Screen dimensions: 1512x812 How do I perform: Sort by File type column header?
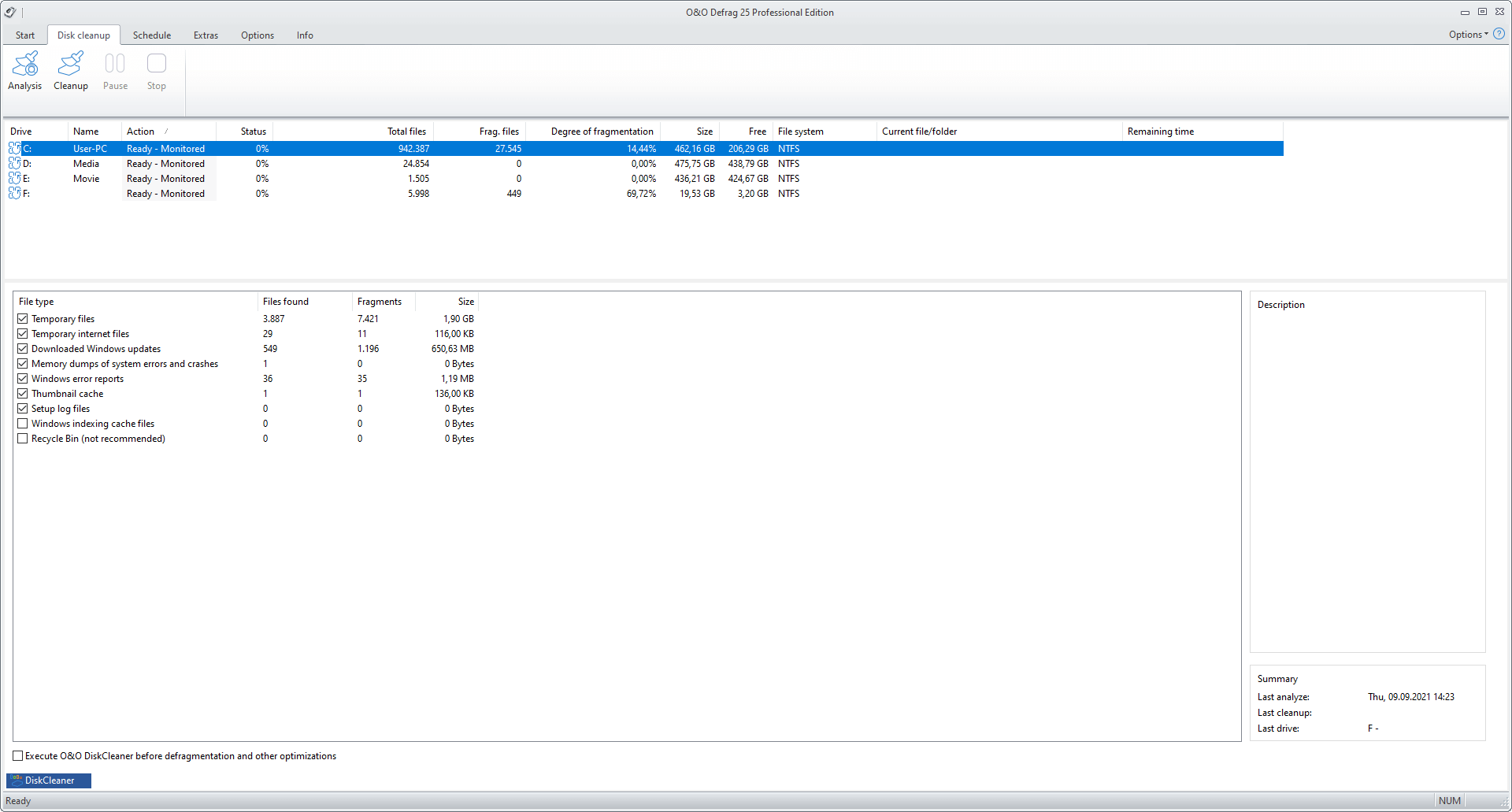[x=135, y=301]
